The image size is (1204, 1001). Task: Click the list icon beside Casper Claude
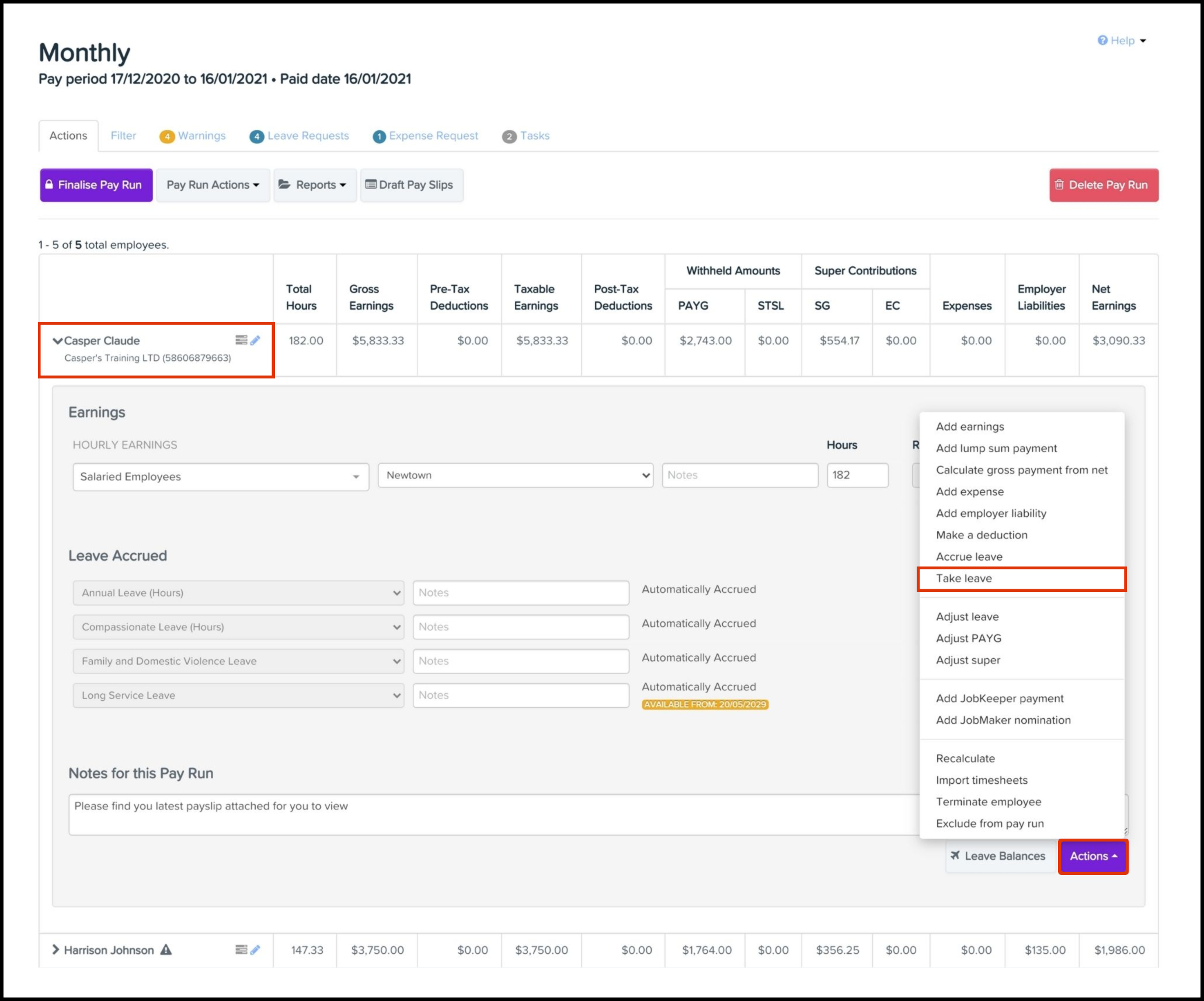click(x=241, y=340)
